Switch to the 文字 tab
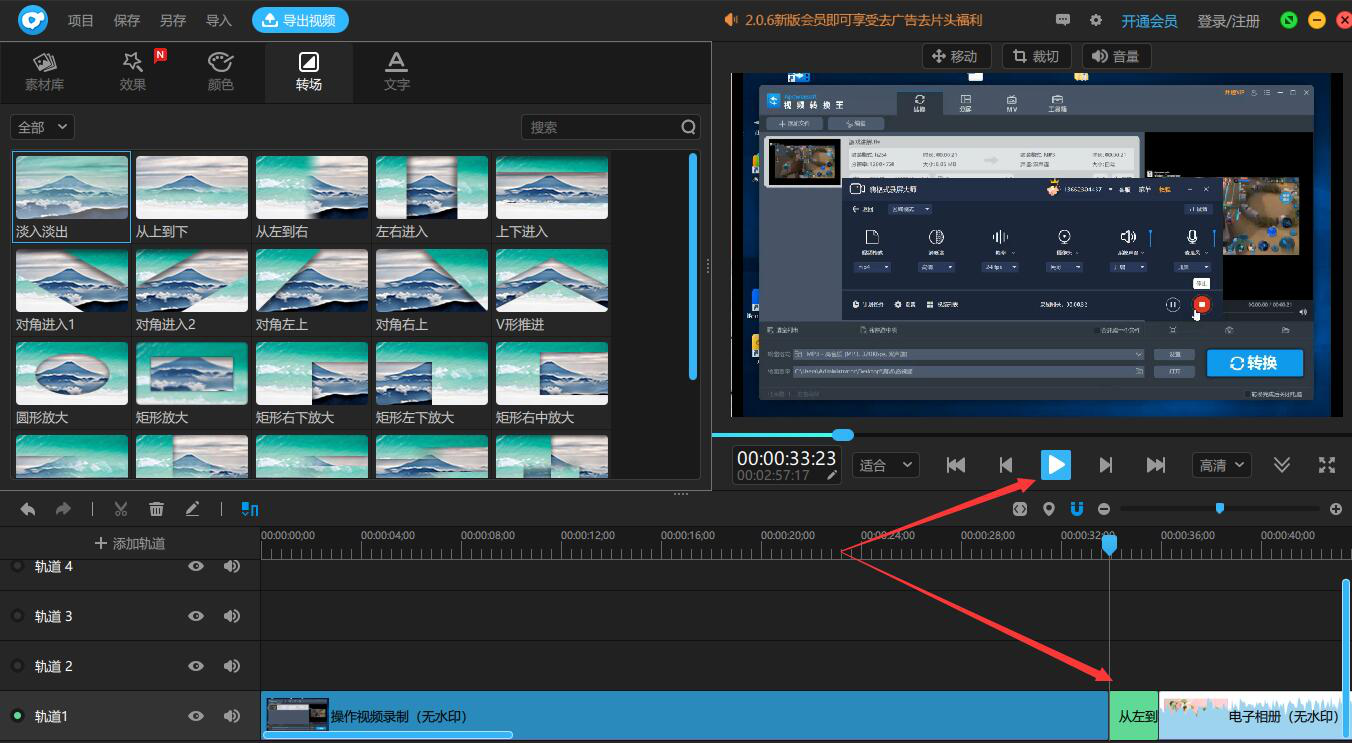The width and height of the screenshot is (1352, 743). click(x=397, y=72)
